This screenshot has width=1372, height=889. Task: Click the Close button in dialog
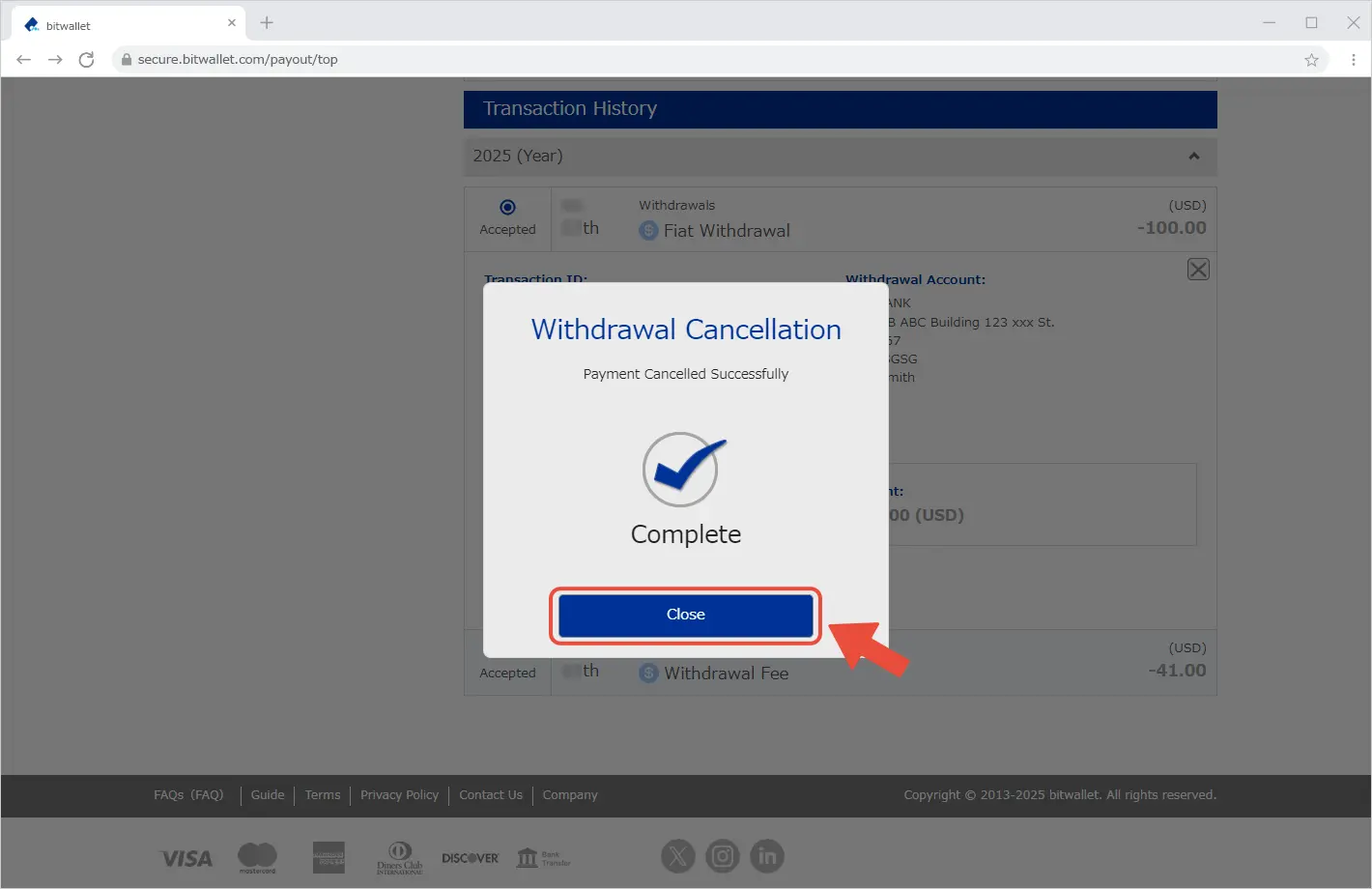[685, 615]
